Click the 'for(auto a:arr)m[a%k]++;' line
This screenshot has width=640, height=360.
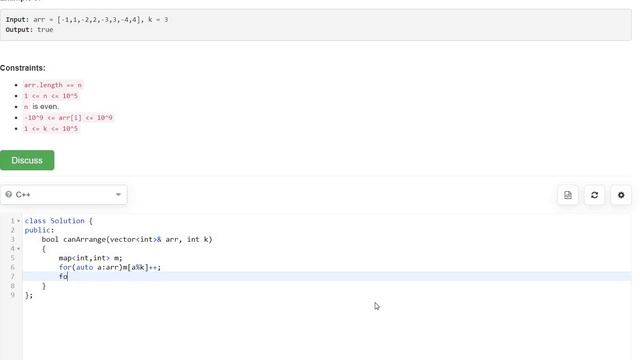110,267
